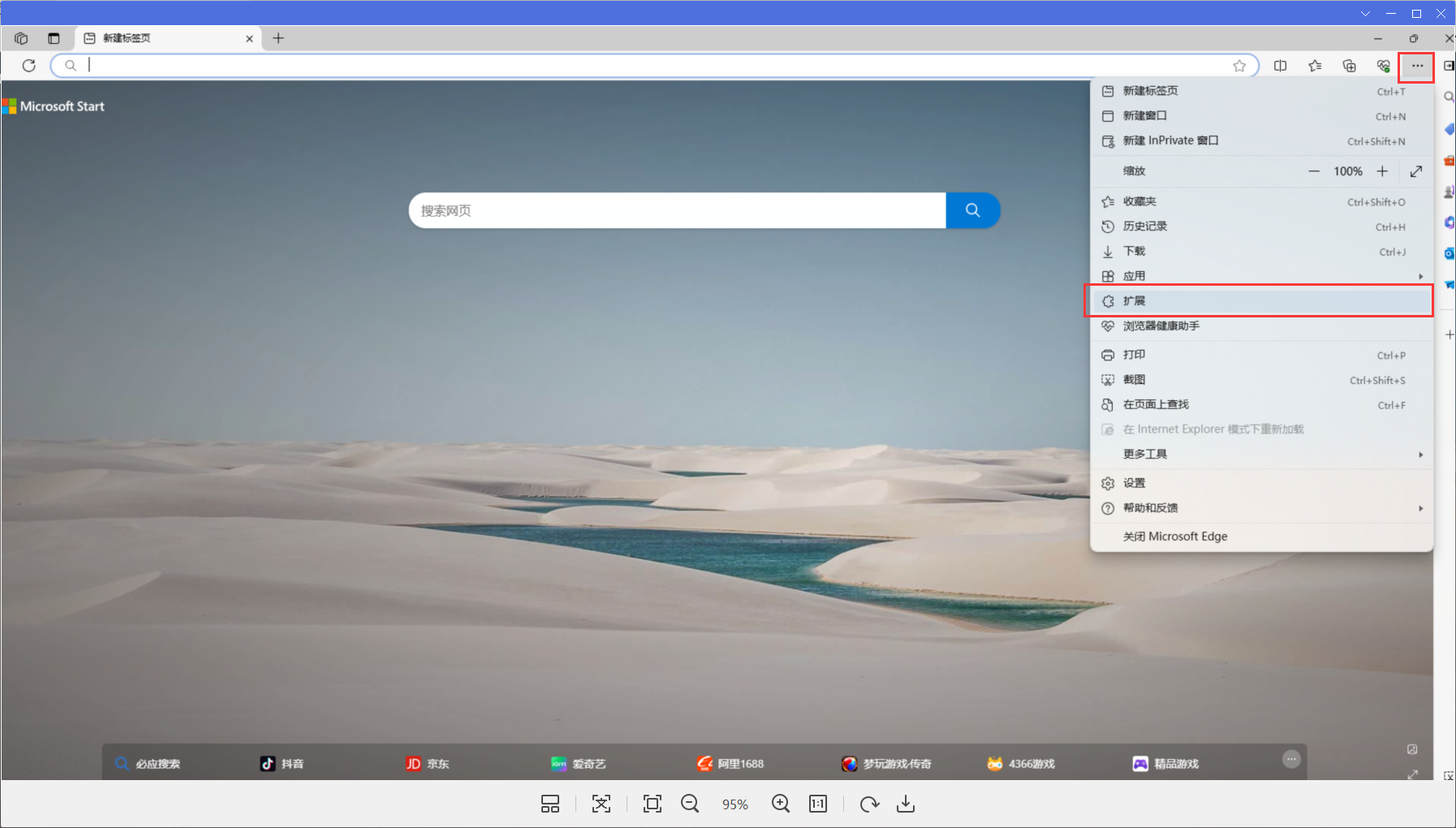Open the 精品游戏 quick link
Image resolution: width=1456 pixels, height=828 pixels.
(1165, 764)
